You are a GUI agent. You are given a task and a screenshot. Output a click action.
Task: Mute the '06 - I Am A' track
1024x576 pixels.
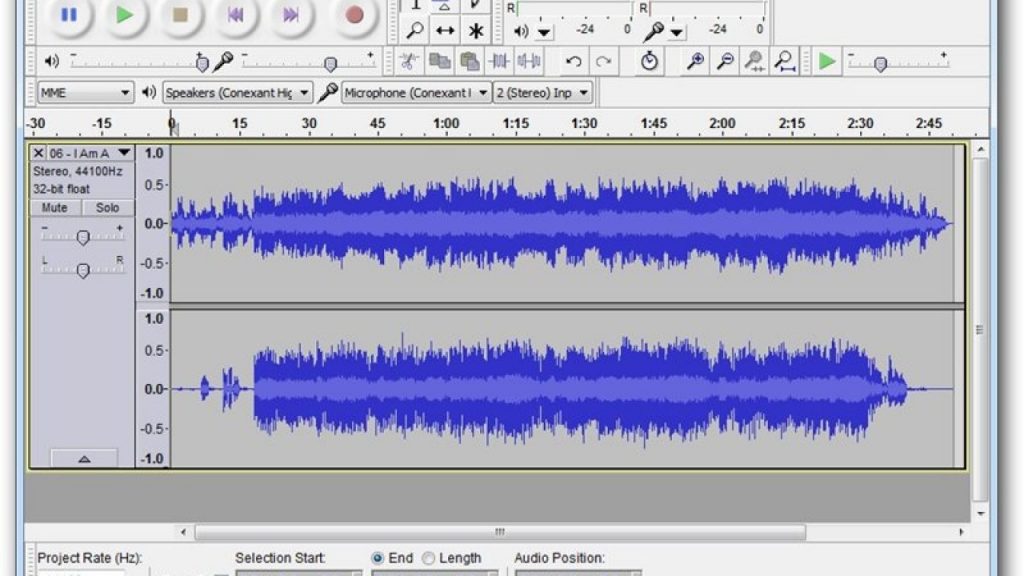tap(55, 208)
